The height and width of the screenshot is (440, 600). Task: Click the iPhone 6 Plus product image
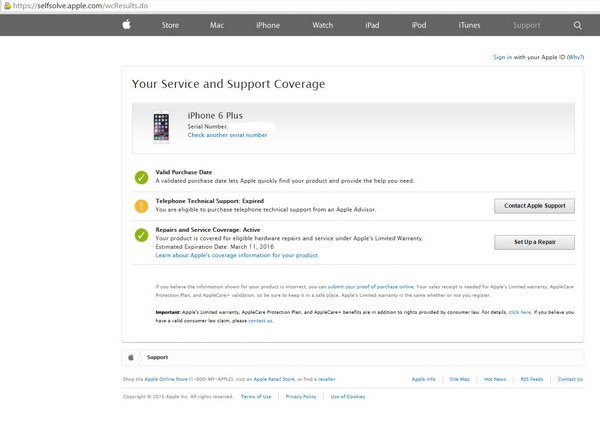[x=161, y=127]
